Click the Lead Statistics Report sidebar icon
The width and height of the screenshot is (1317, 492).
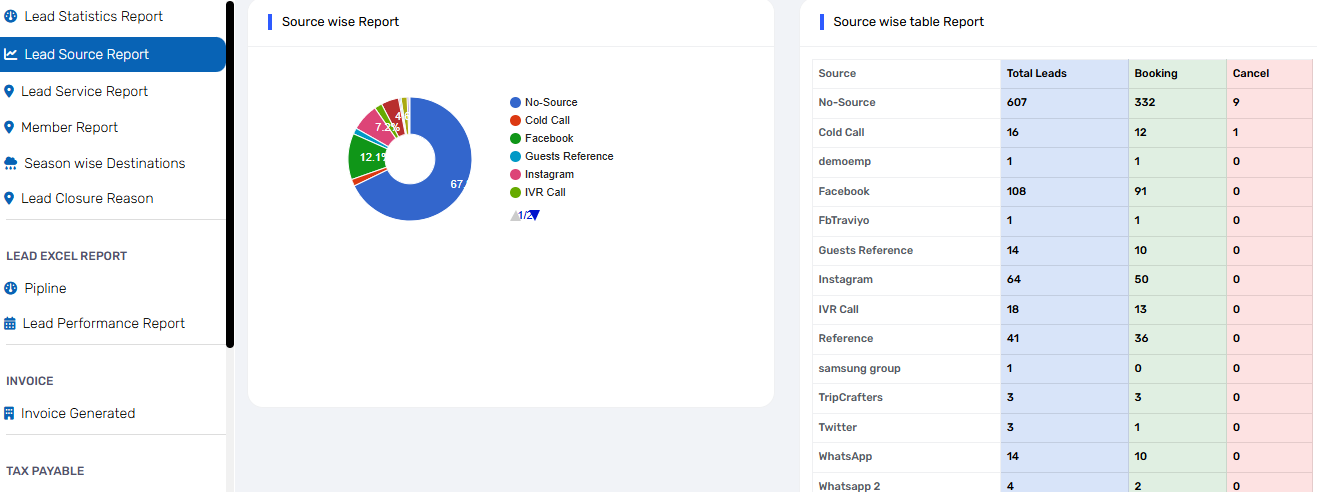coord(11,16)
